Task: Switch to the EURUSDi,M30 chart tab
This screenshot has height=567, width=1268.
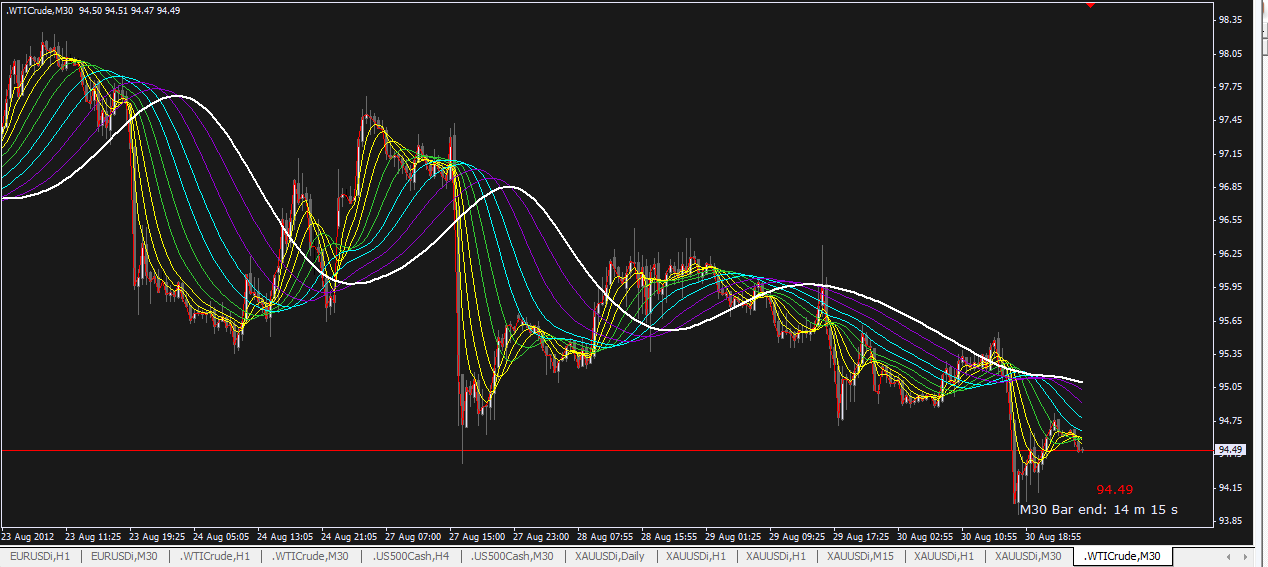Action: [124, 556]
